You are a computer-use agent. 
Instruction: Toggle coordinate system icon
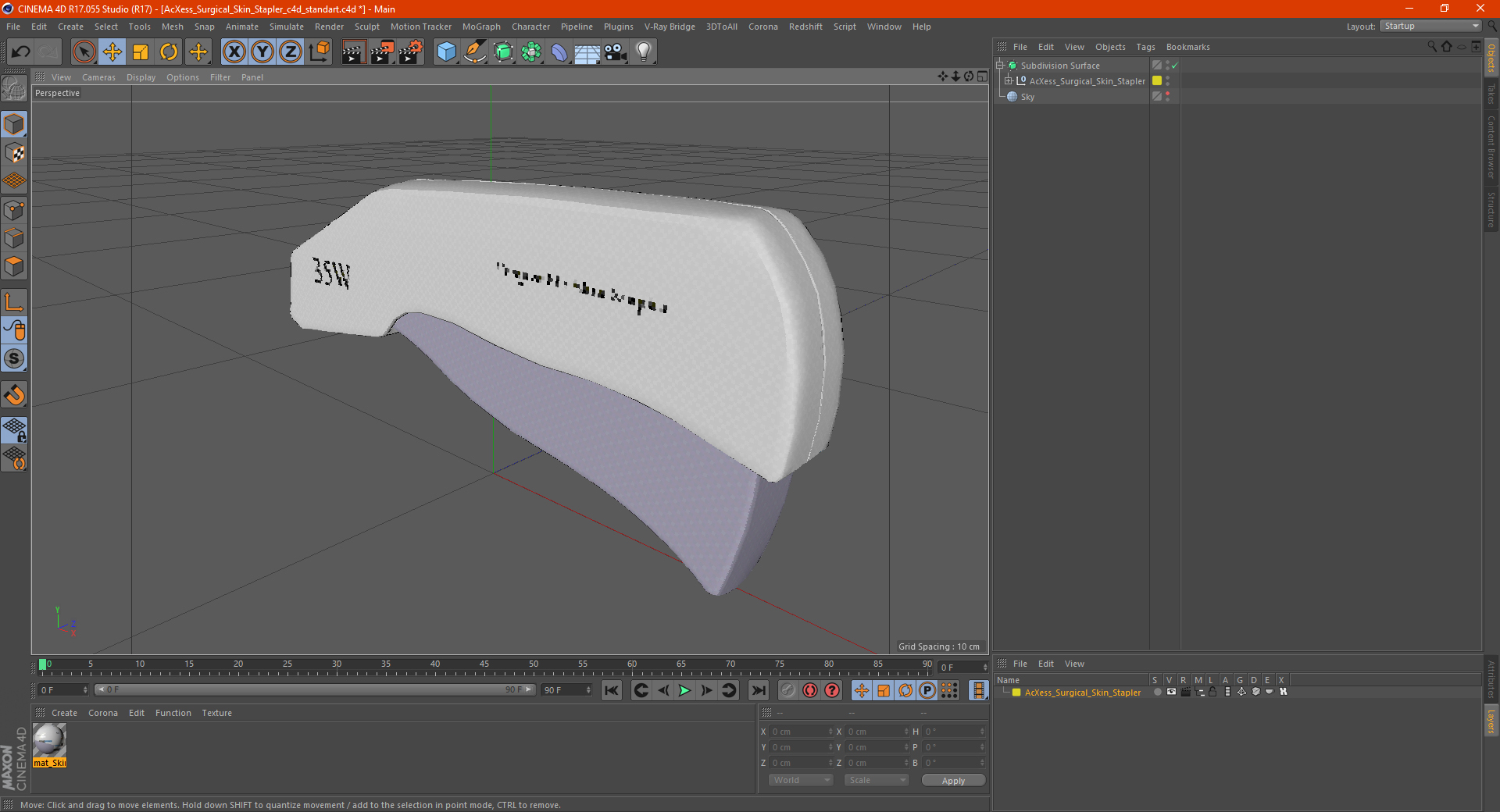pos(319,52)
